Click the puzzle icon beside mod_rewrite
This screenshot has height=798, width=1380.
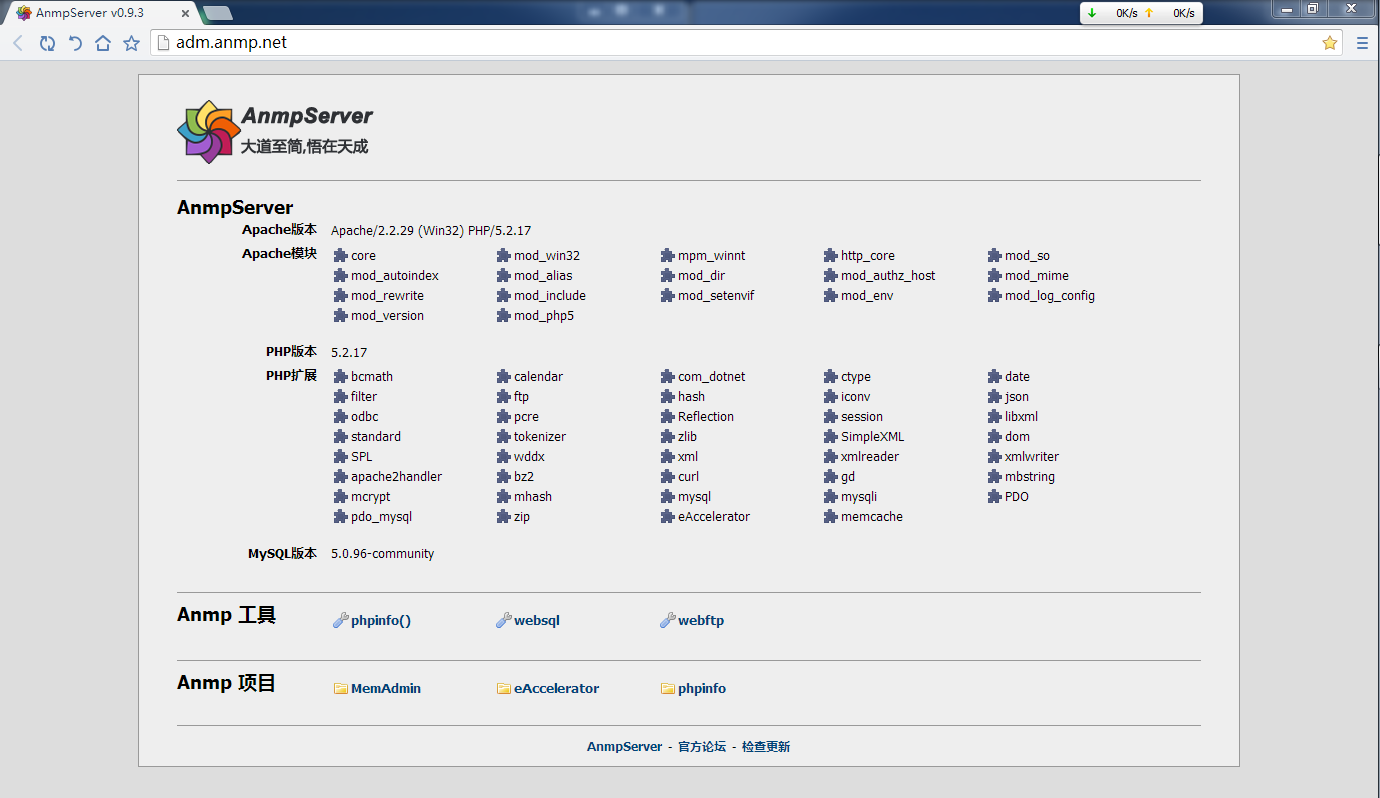click(x=340, y=296)
